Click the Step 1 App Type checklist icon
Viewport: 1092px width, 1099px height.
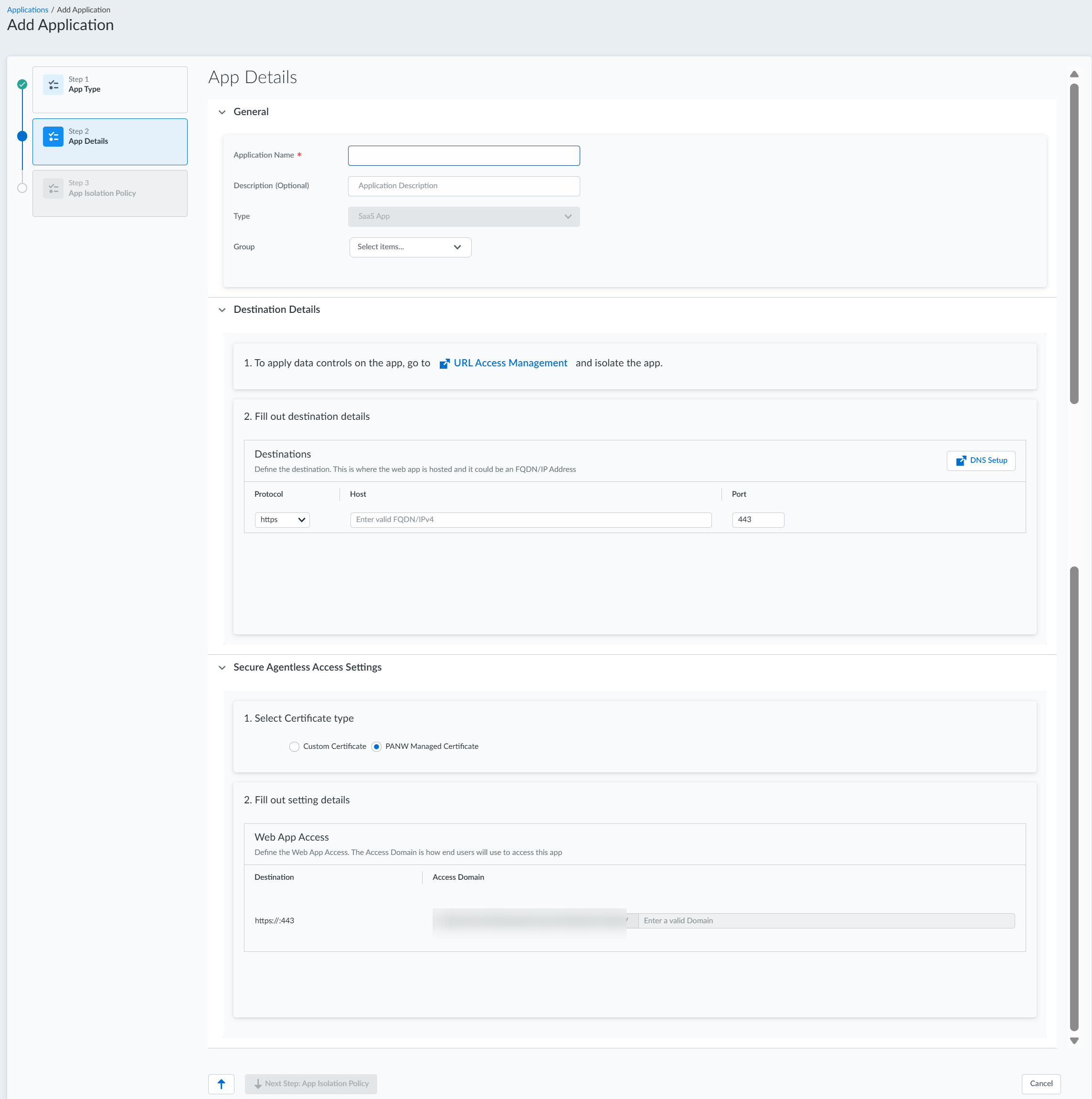(x=53, y=85)
